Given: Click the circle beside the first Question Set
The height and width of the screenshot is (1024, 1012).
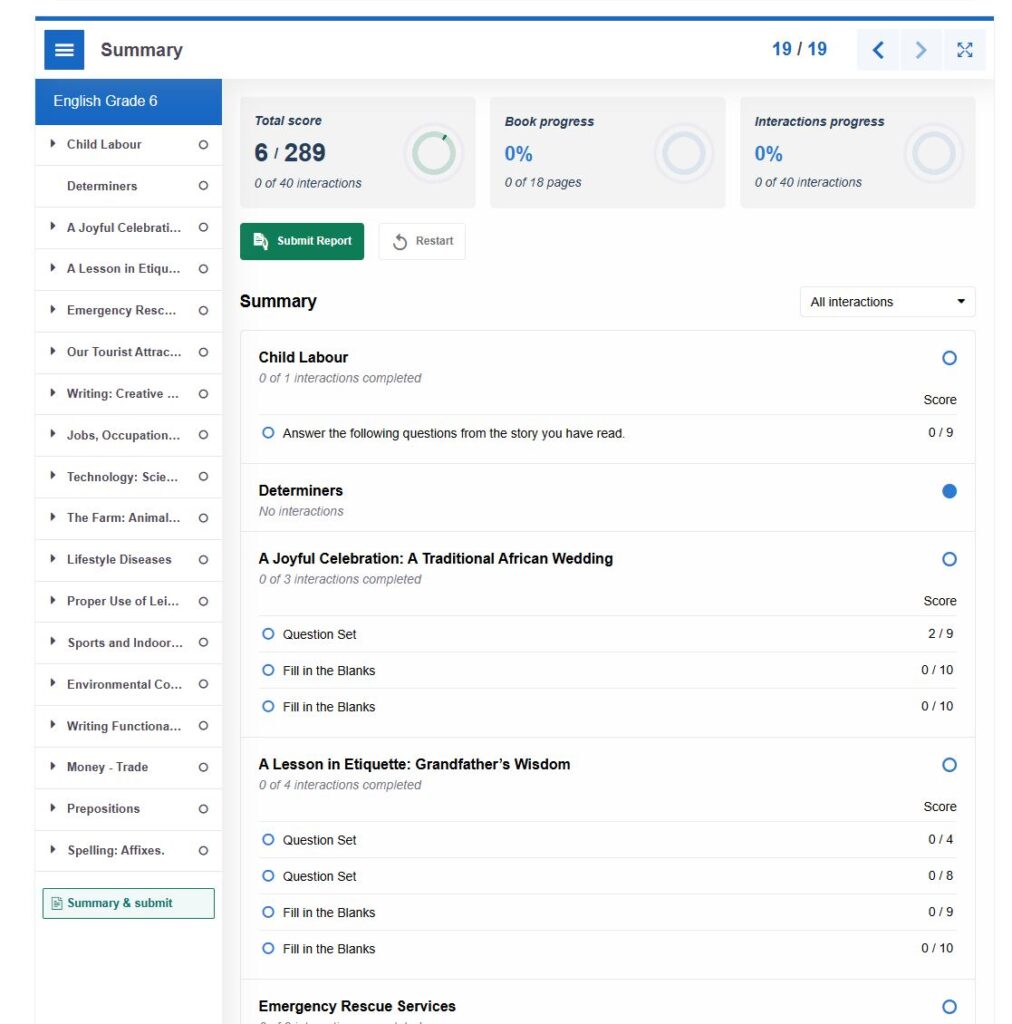Looking at the screenshot, I should pyautogui.click(x=268, y=633).
